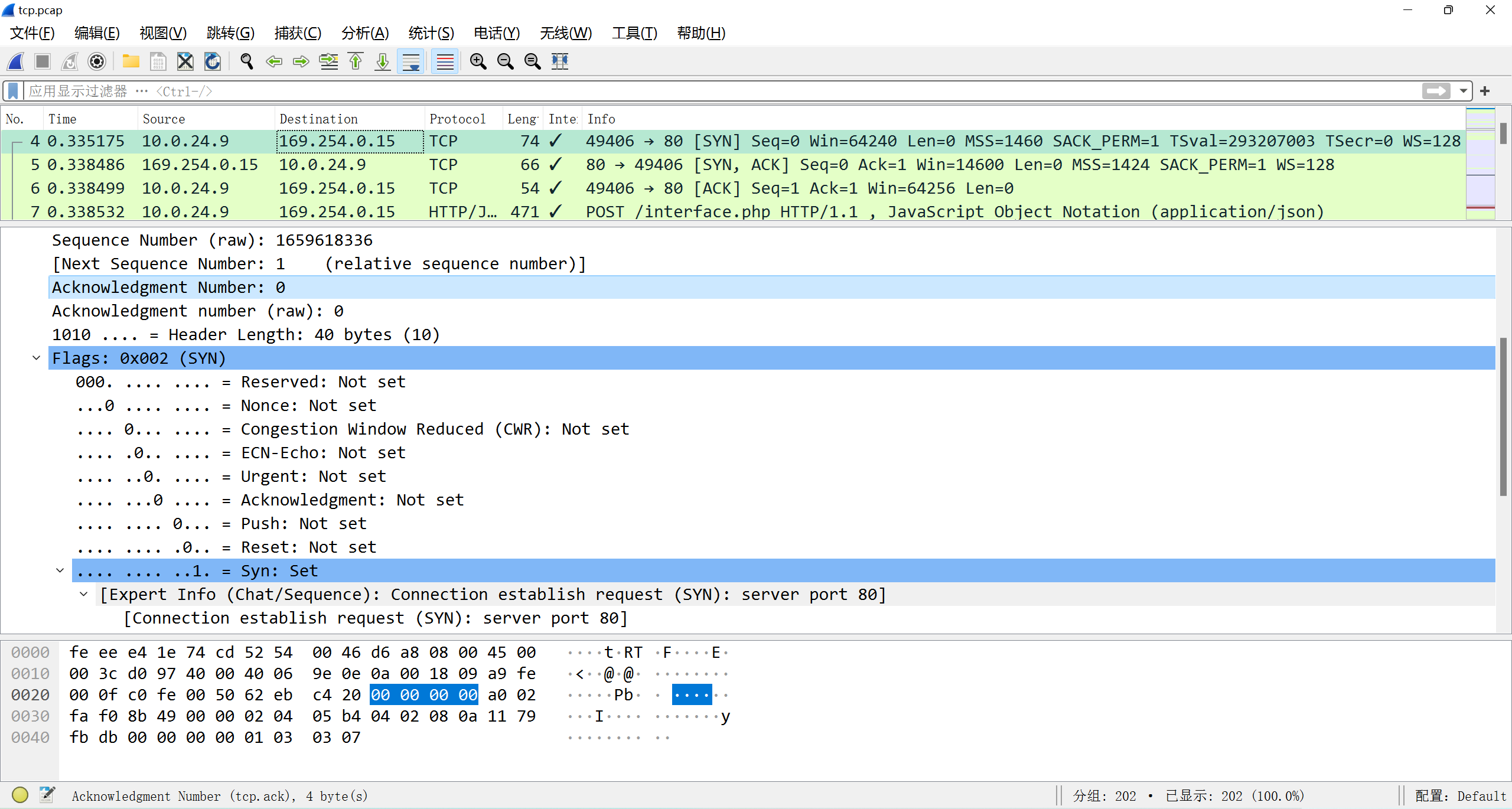The height and width of the screenshot is (809, 1512).
Task: Select the zoom out icon
Action: (x=505, y=61)
